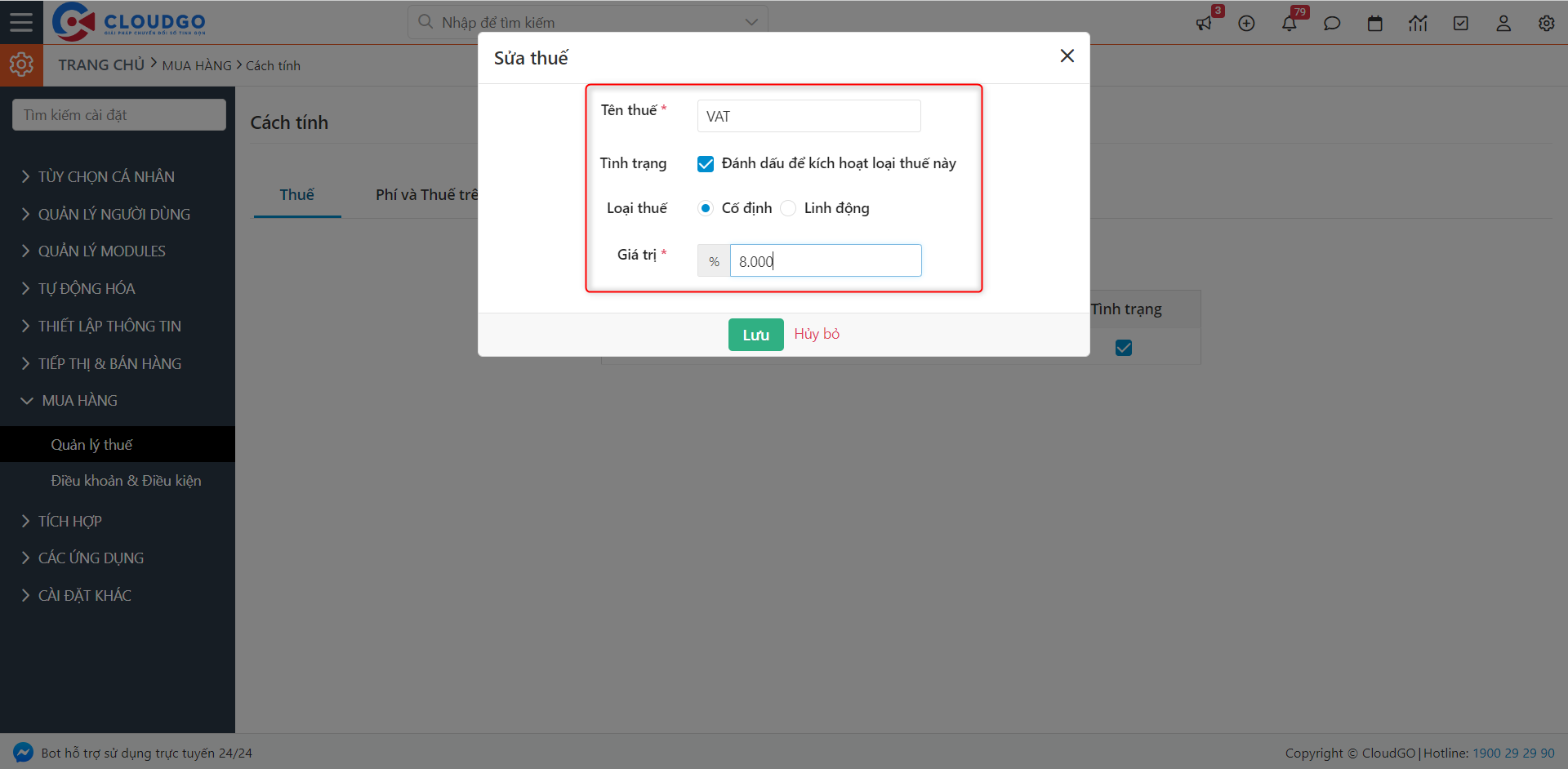
Task: Click the Giá trị value input field
Action: 825,261
